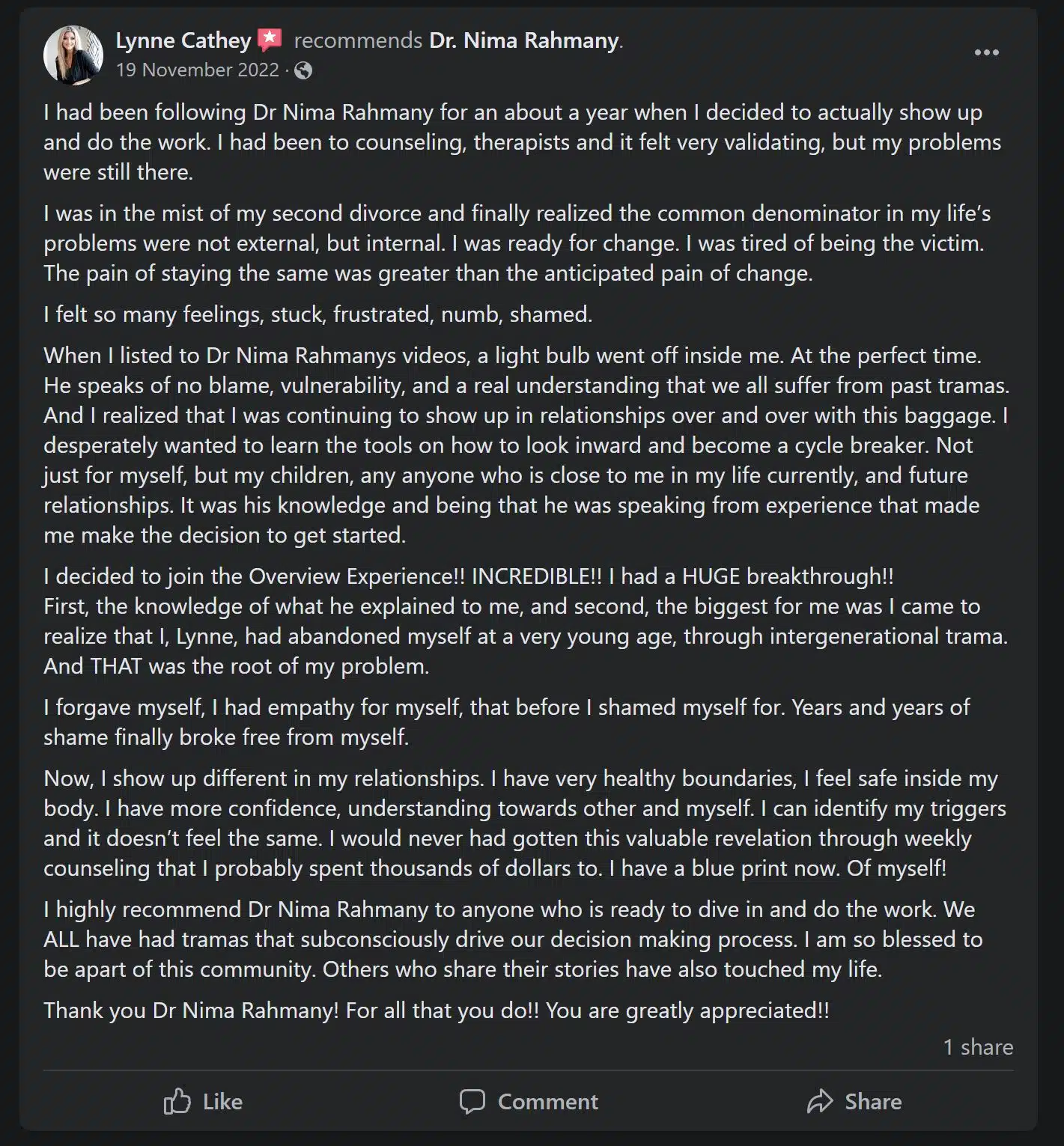The height and width of the screenshot is (1146, 1064).
Task: Click the thumbs-up Like icon
Action: [x=177, y=1101]
